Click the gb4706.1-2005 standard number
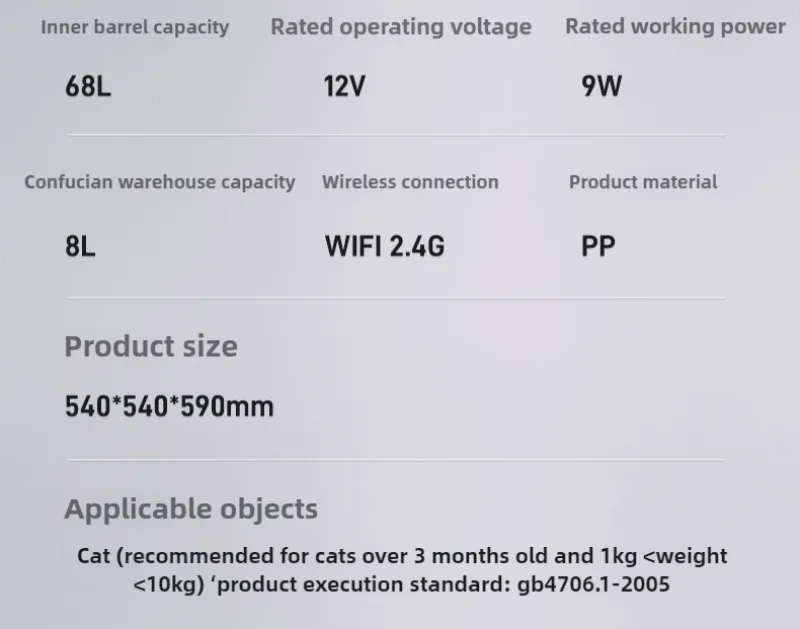The width and height of the screenshot is (800, 629). (594, 583)
